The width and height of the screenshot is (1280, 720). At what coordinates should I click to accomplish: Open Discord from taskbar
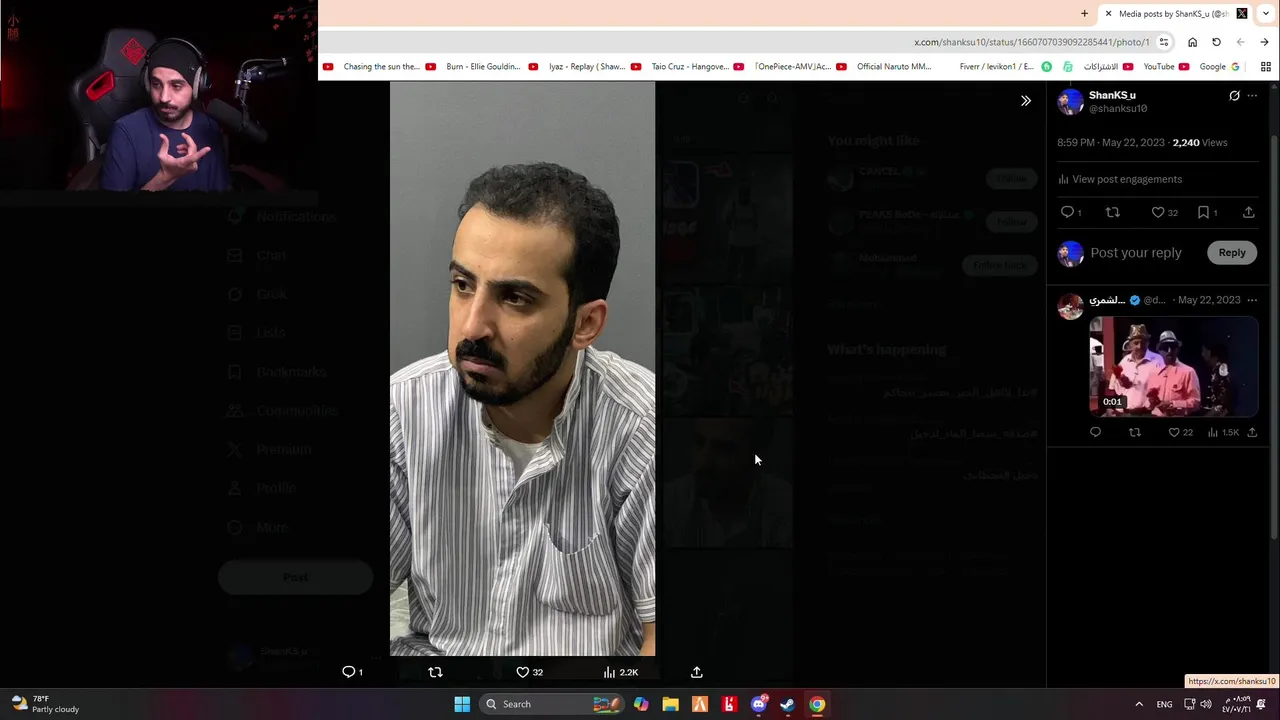tap(758, 704)
